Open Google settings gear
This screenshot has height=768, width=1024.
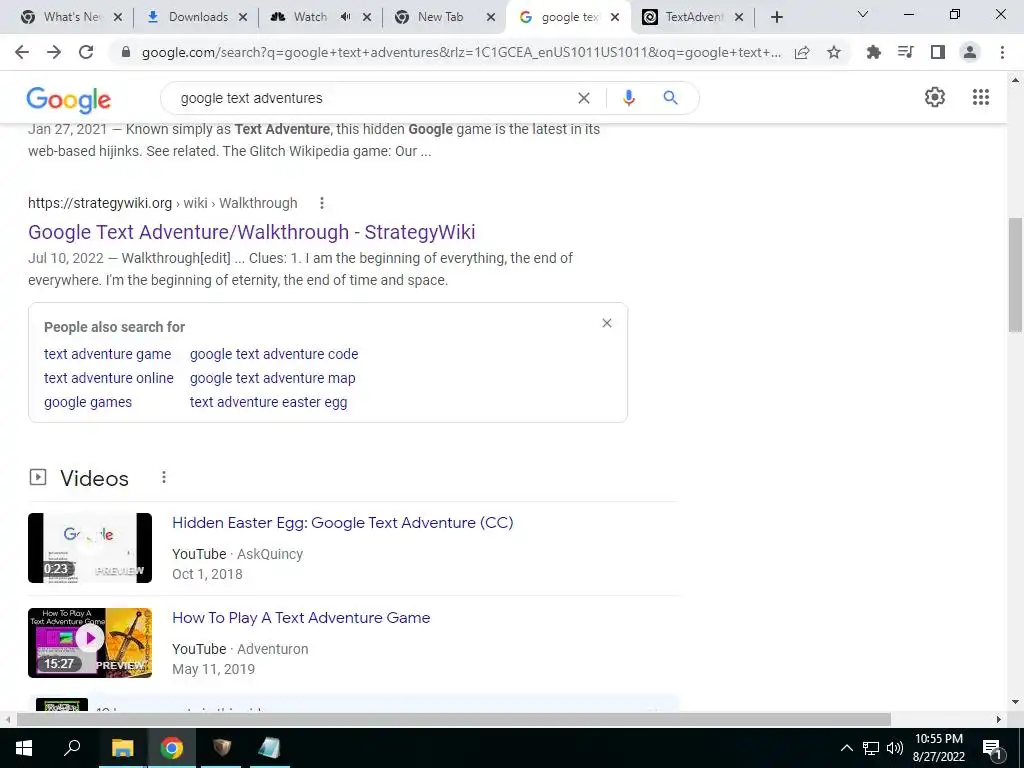935,97
